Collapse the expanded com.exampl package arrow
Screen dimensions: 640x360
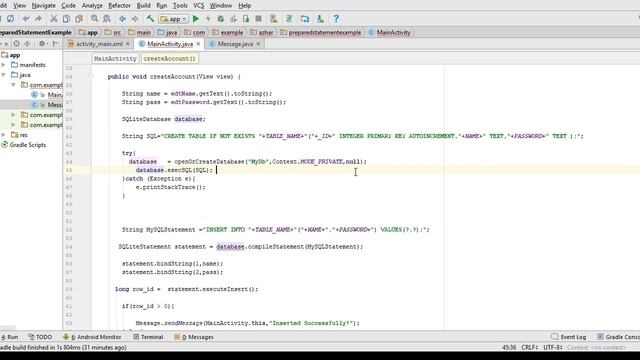click(x=13, y=85)
